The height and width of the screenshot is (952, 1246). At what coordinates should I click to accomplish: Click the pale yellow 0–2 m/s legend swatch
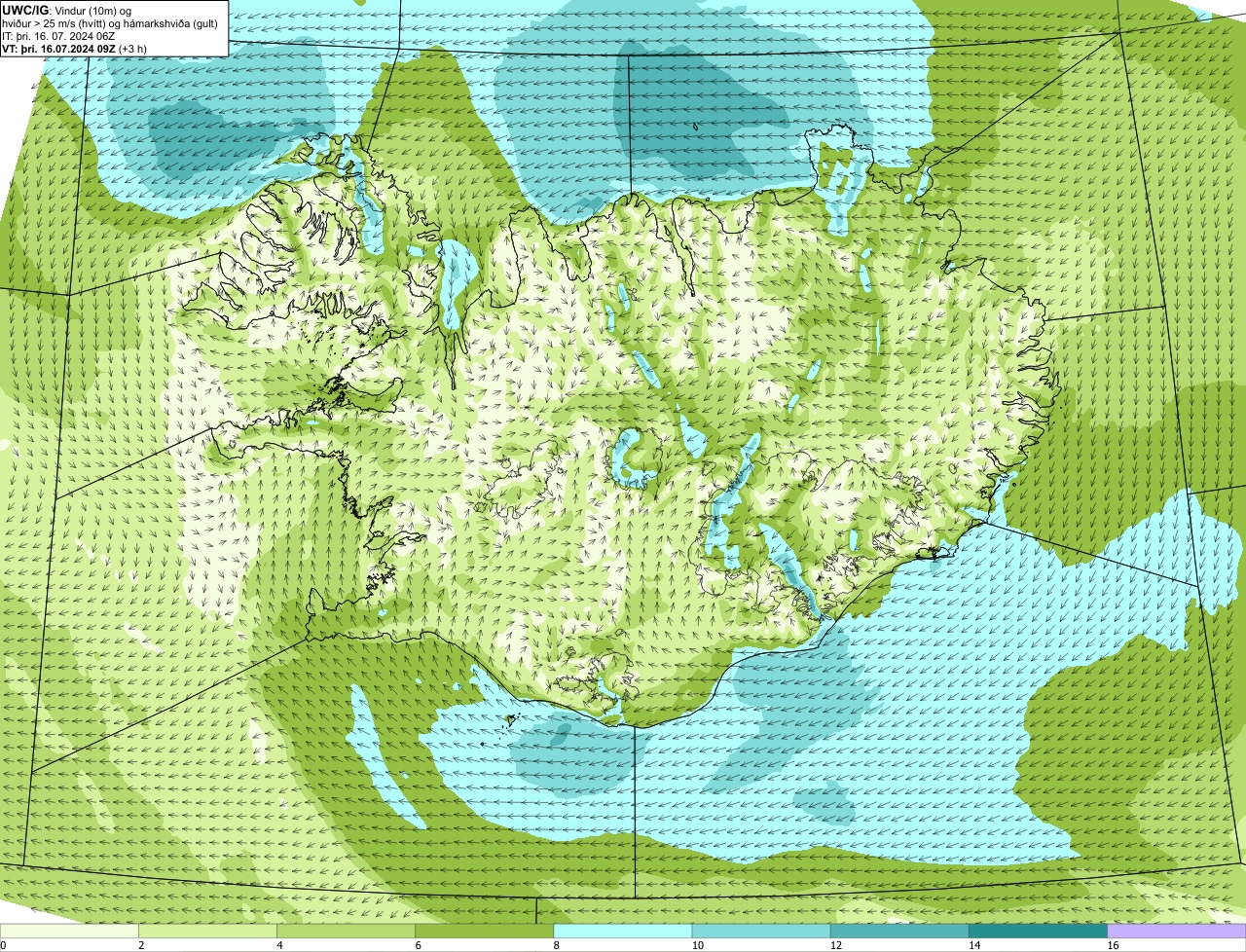coord(69,932)
